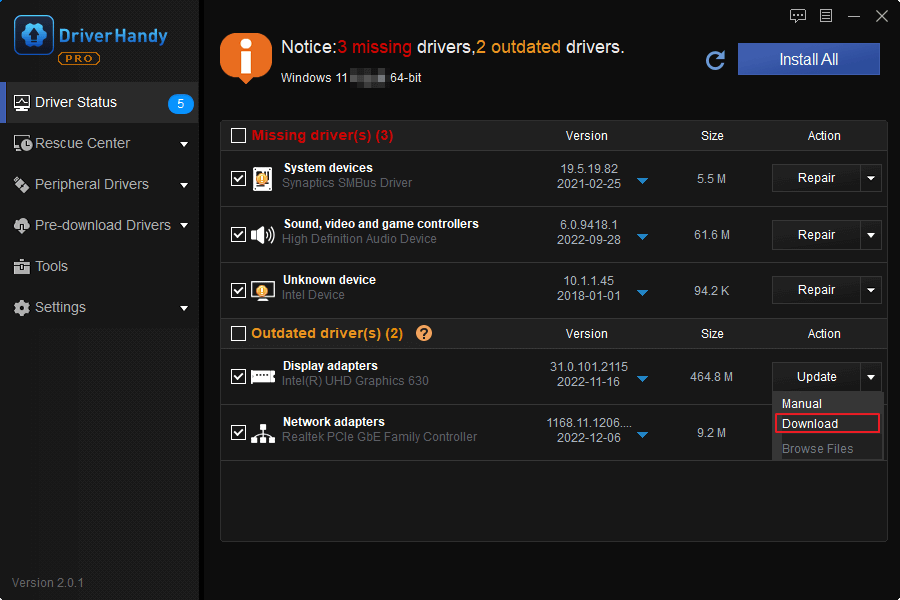Image resolution: width=900 pixels, height=600 pixels.
Task: Click the Network adapters icon
Action: (263, 433)
